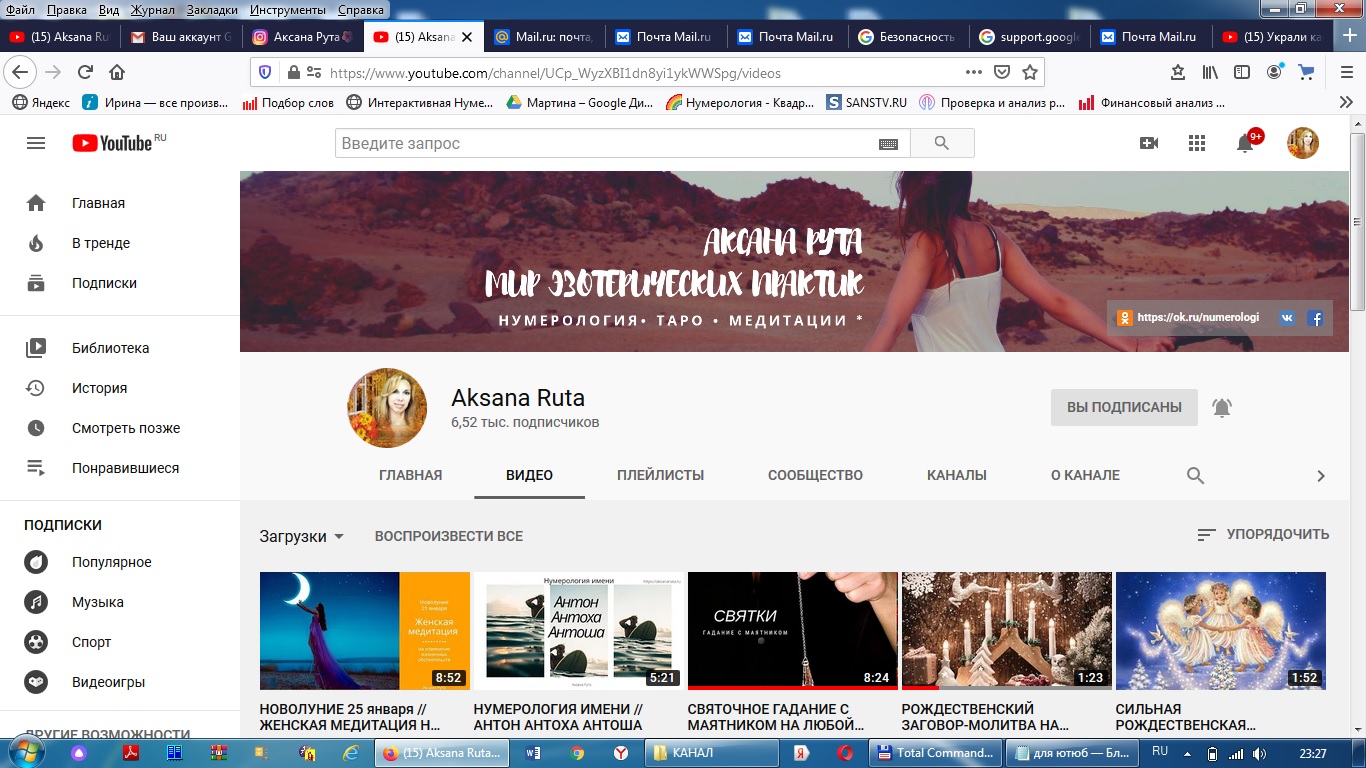Click the Firefox home button
Viewport: 1366px width, 768px height.
[x=117, y=72]
